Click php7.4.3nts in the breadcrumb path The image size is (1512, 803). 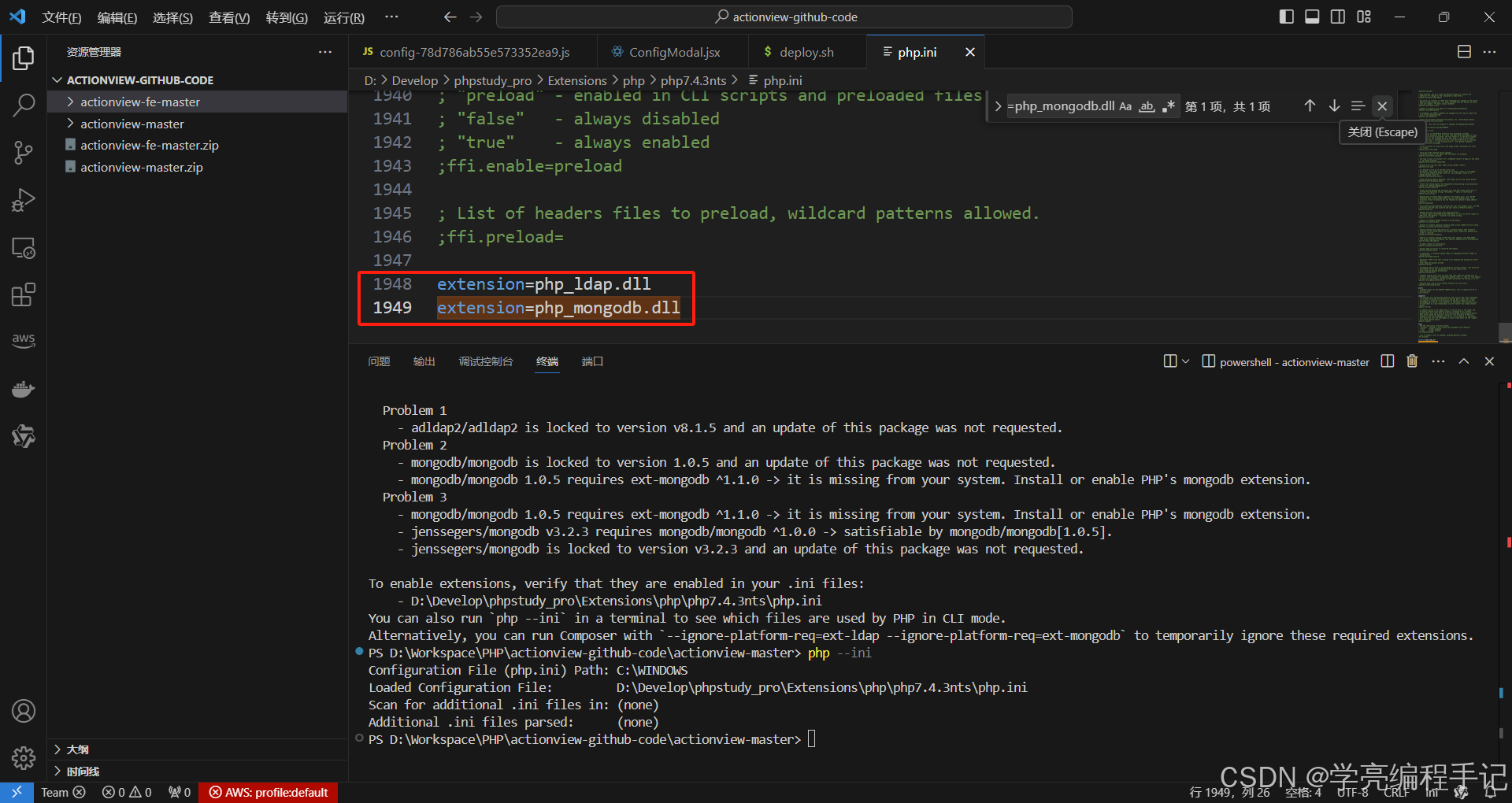point(692,80)
